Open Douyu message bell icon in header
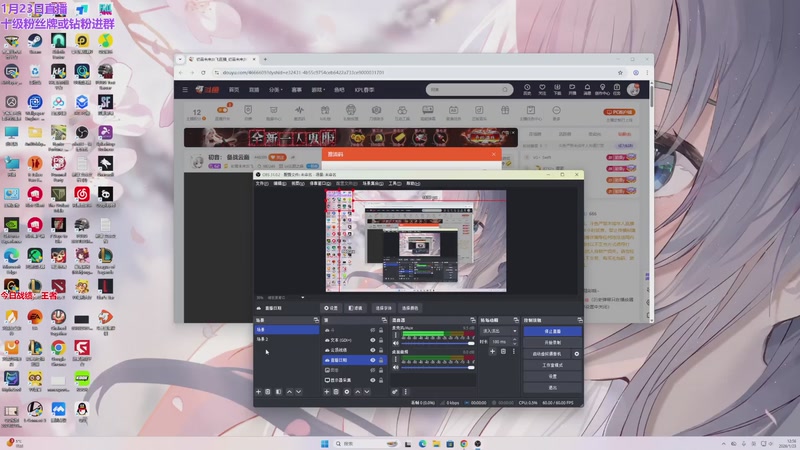 point(587,89)
